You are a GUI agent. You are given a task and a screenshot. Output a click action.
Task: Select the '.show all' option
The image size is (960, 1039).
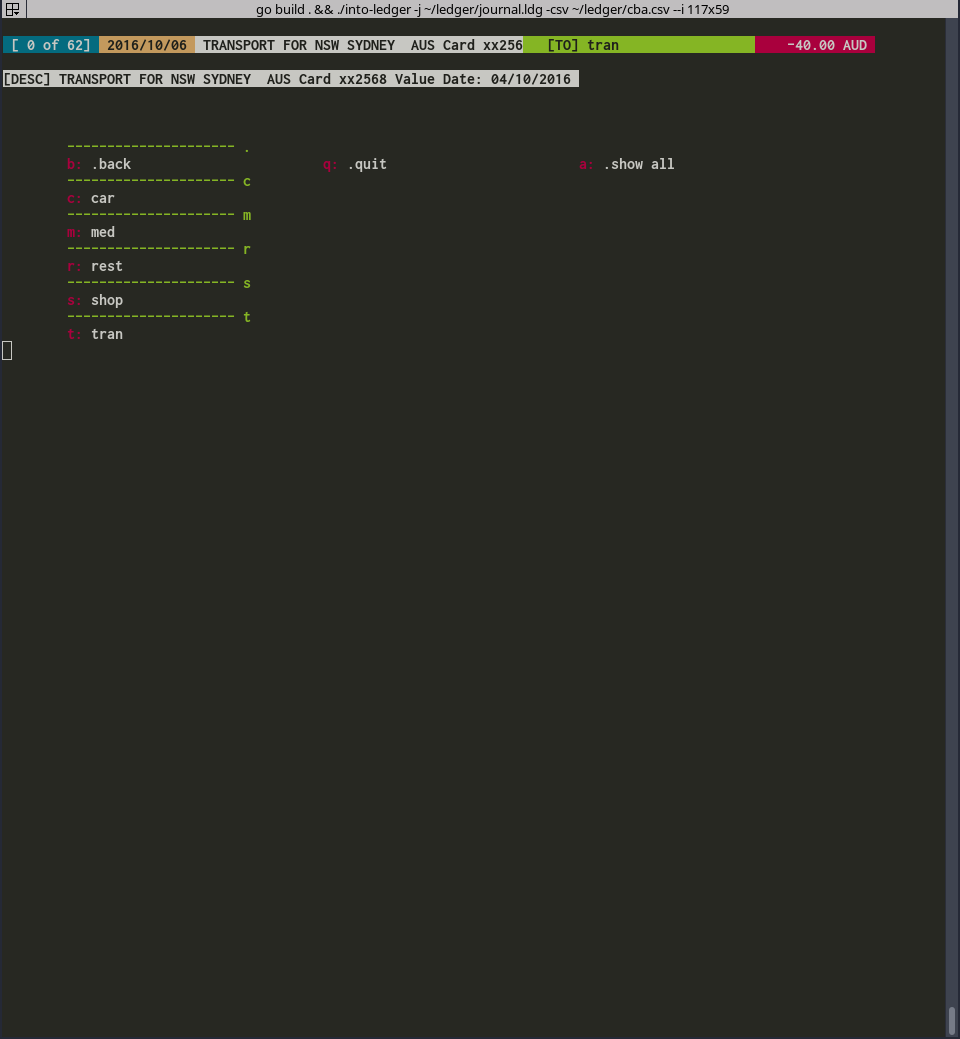pyautogui.click(x=627, y=164)
